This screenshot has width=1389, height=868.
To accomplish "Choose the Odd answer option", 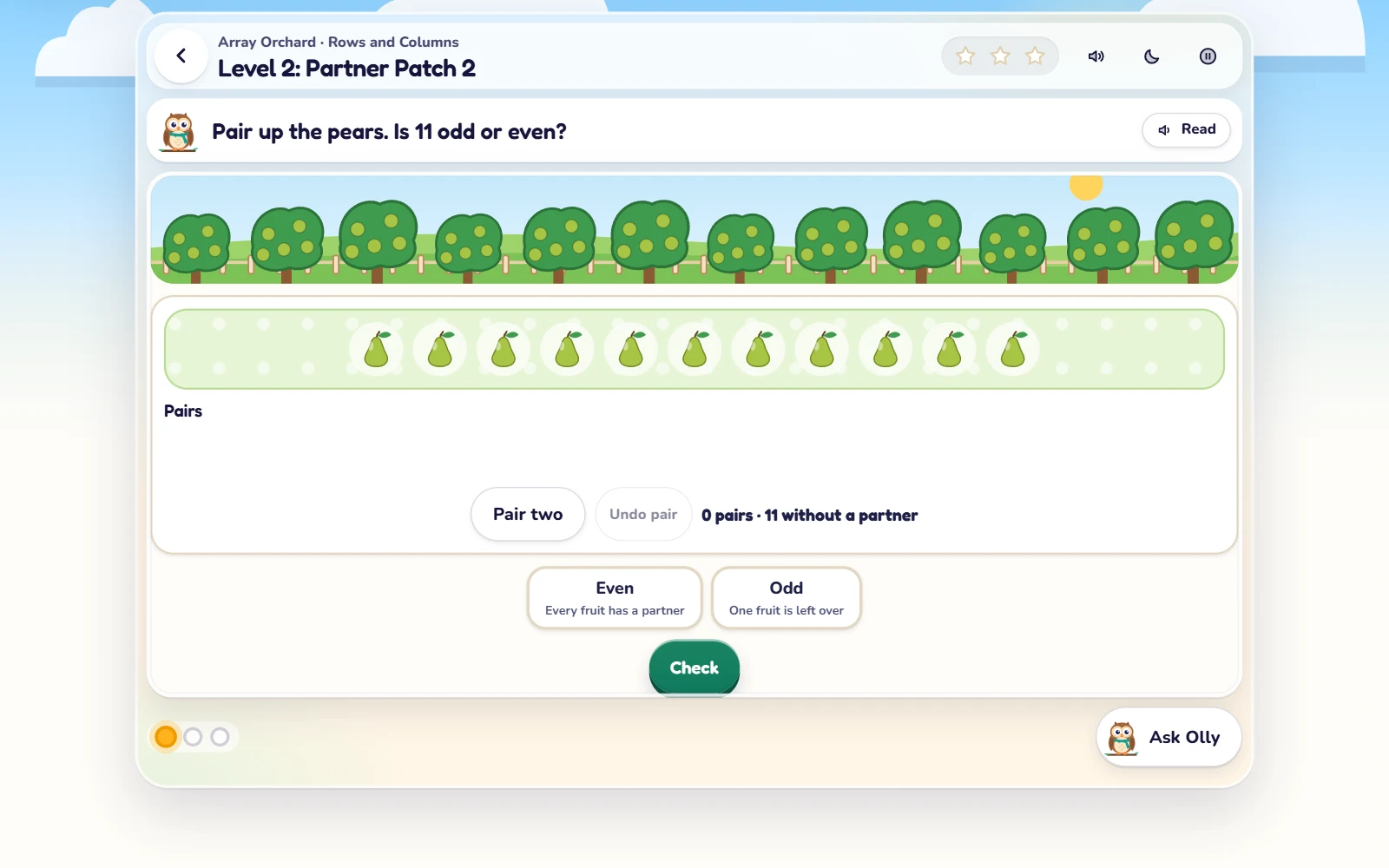I will click(787, 598).
